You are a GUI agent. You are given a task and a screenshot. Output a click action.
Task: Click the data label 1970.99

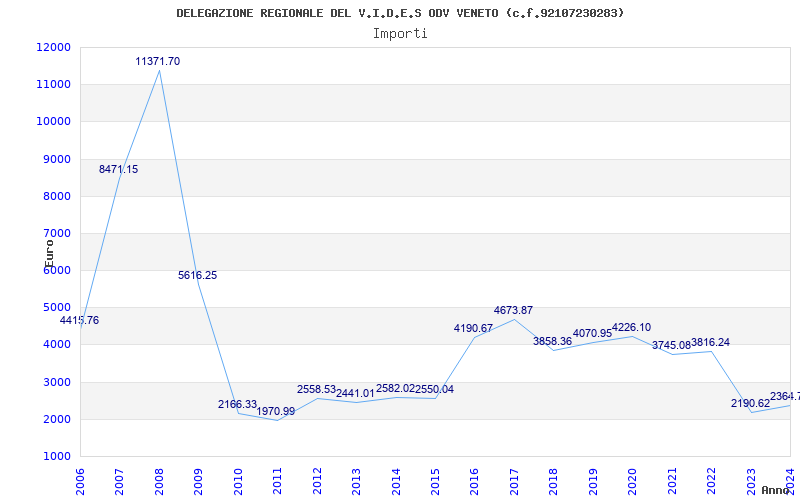coord(276,411)
